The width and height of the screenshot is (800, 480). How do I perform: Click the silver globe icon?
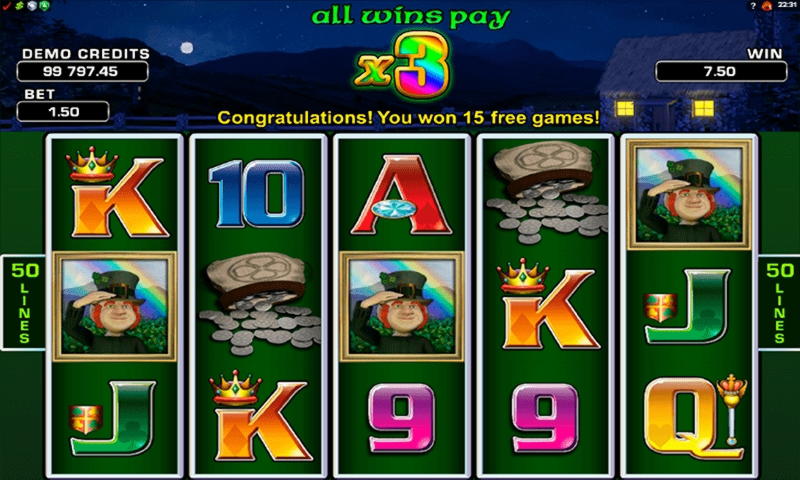[x=32, y=6]
